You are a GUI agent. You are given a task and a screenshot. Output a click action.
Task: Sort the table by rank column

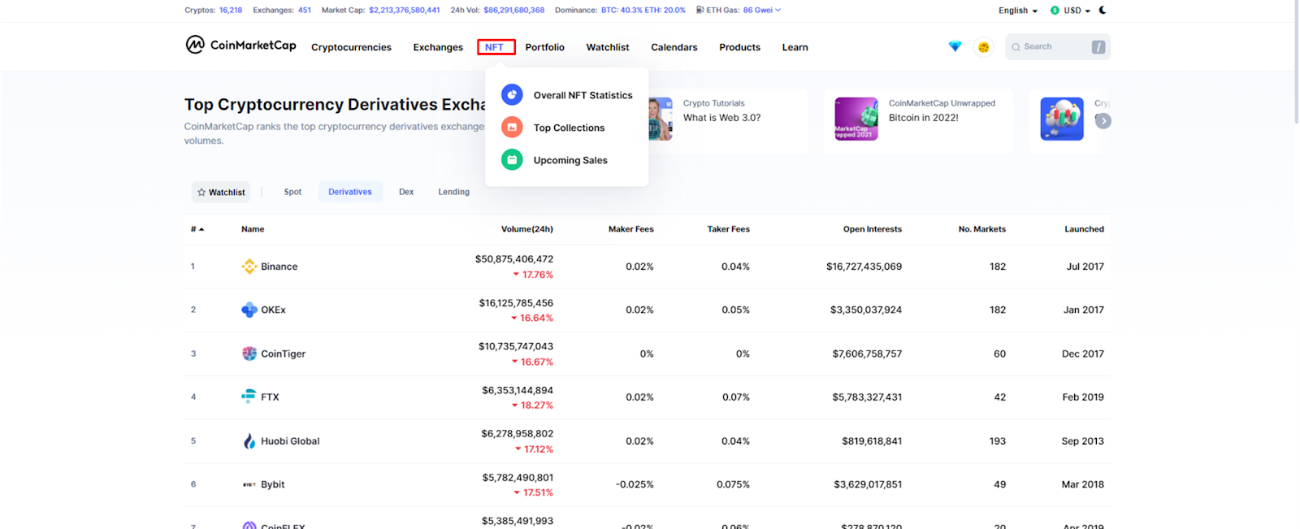pos(197,229)
